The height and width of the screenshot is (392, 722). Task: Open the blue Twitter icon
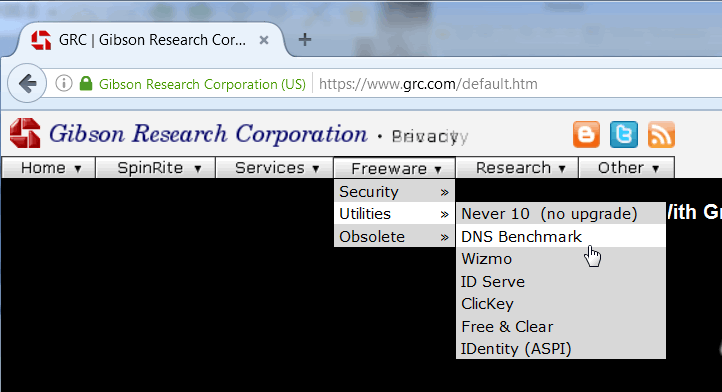coord(624,135)
